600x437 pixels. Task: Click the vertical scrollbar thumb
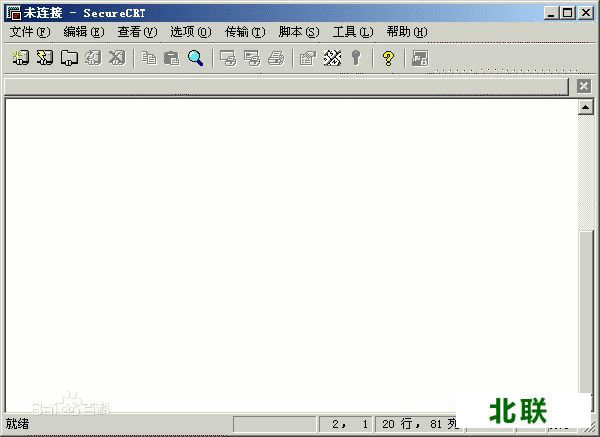pyautogui.click(x=586, y=312)
